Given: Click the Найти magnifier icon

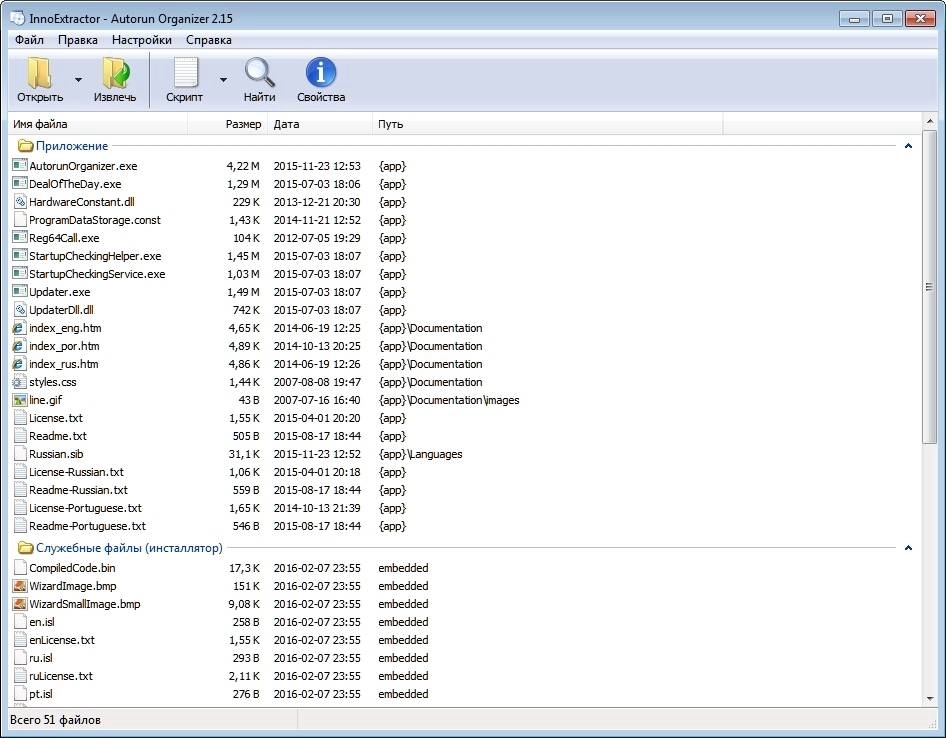Looking at the screenshot, I should [259, 73].
